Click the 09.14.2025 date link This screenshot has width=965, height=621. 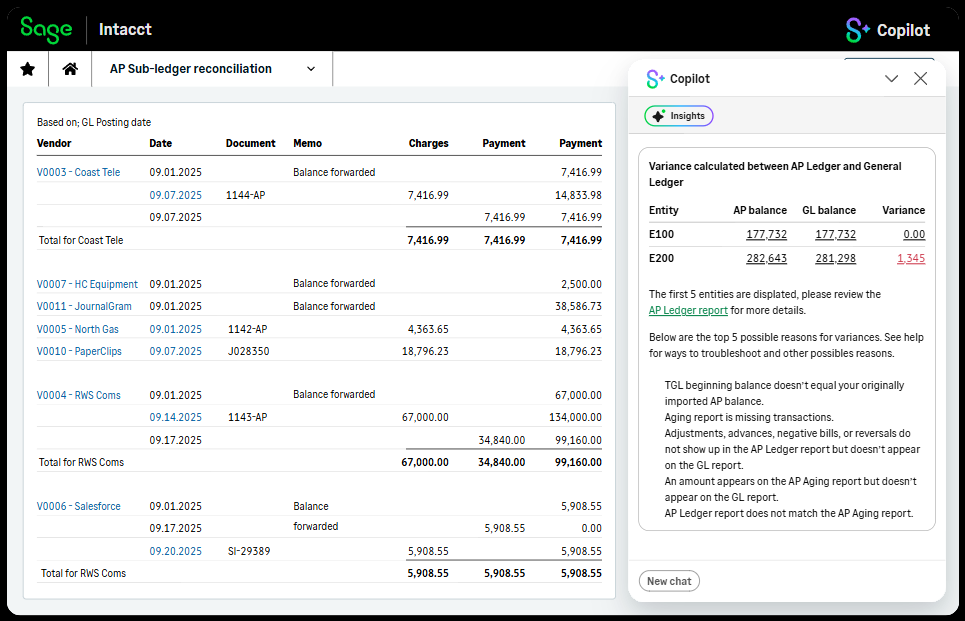pos(175,417)
